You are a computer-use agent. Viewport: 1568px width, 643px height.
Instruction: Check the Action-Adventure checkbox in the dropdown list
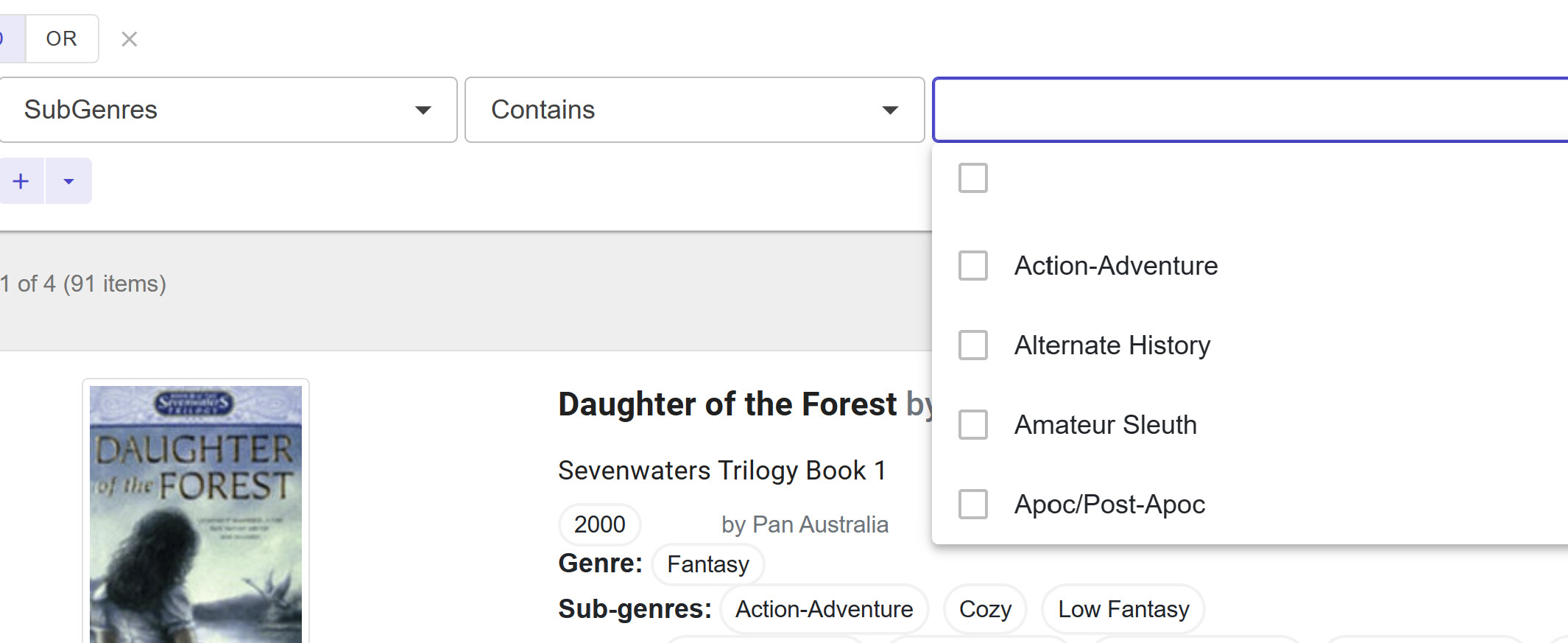972,266
